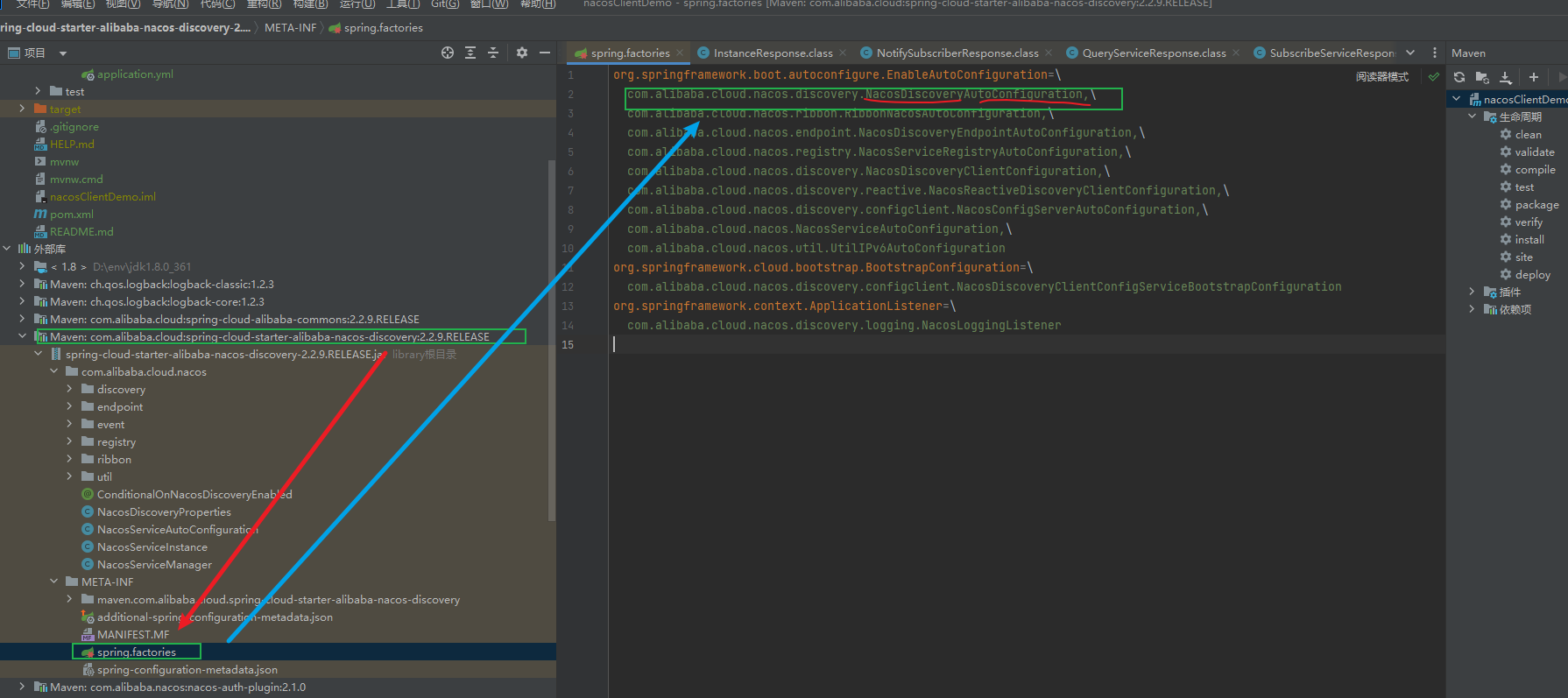The width and height of the screenshot is (1568, 698).
Task: Open the Project view dropdown
Action: click(x=63, y=53)
